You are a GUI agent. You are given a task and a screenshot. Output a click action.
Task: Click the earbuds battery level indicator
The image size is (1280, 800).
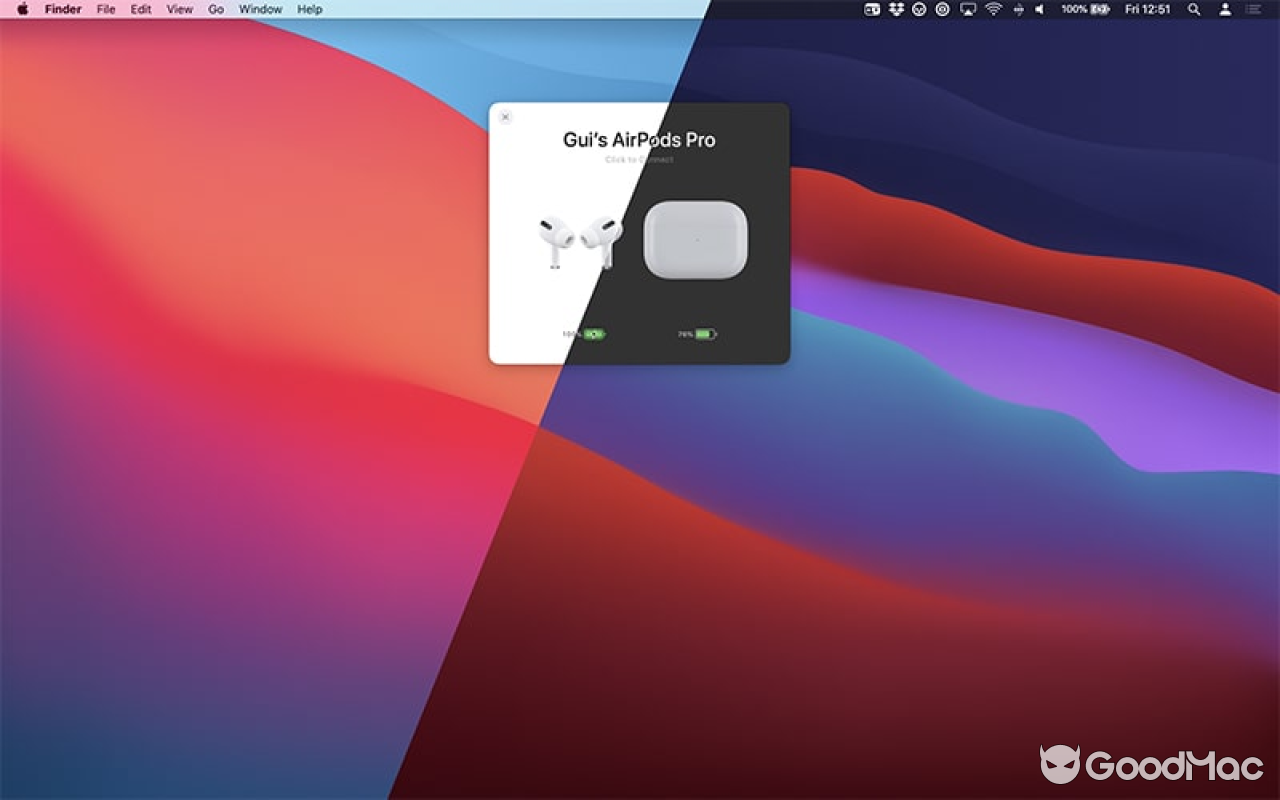[584, 334]
